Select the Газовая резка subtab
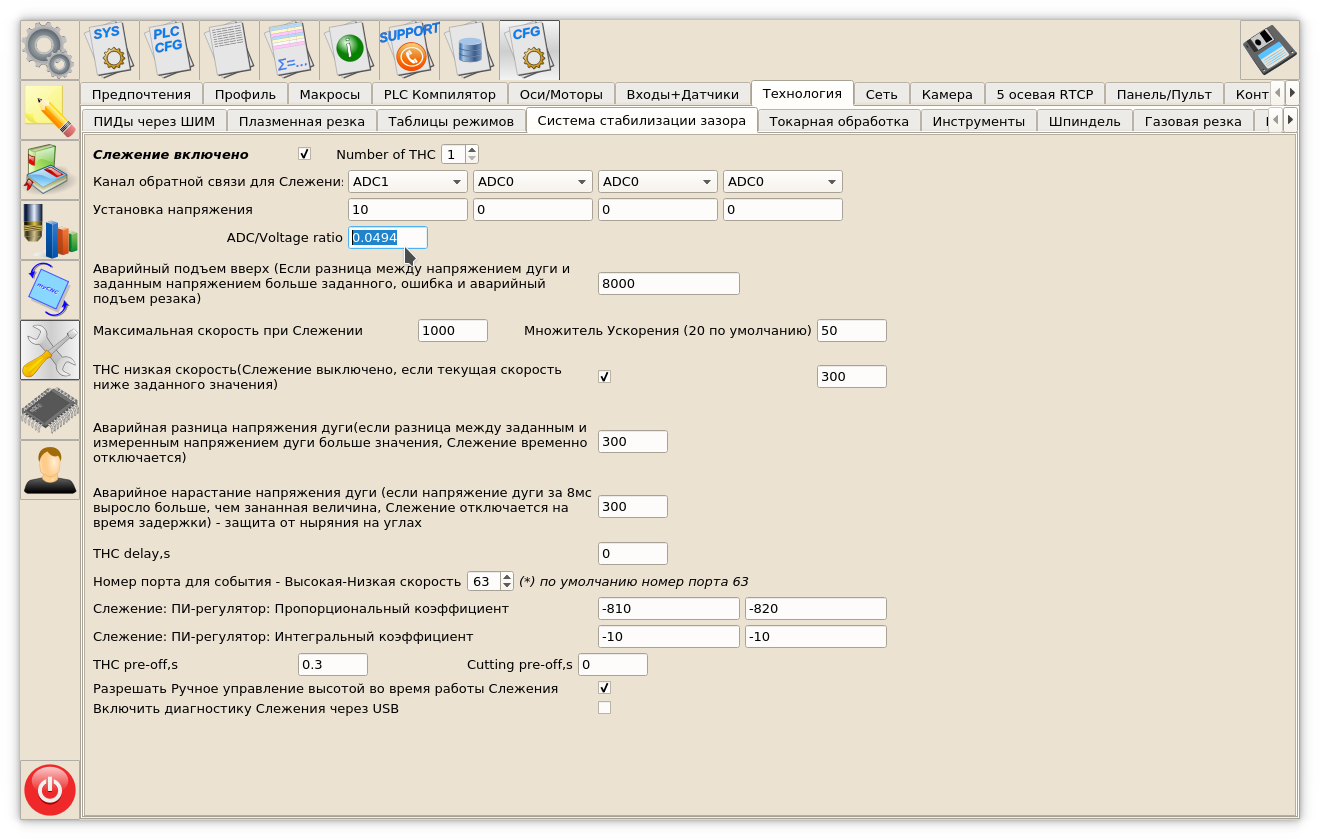 click(1193, 121)
